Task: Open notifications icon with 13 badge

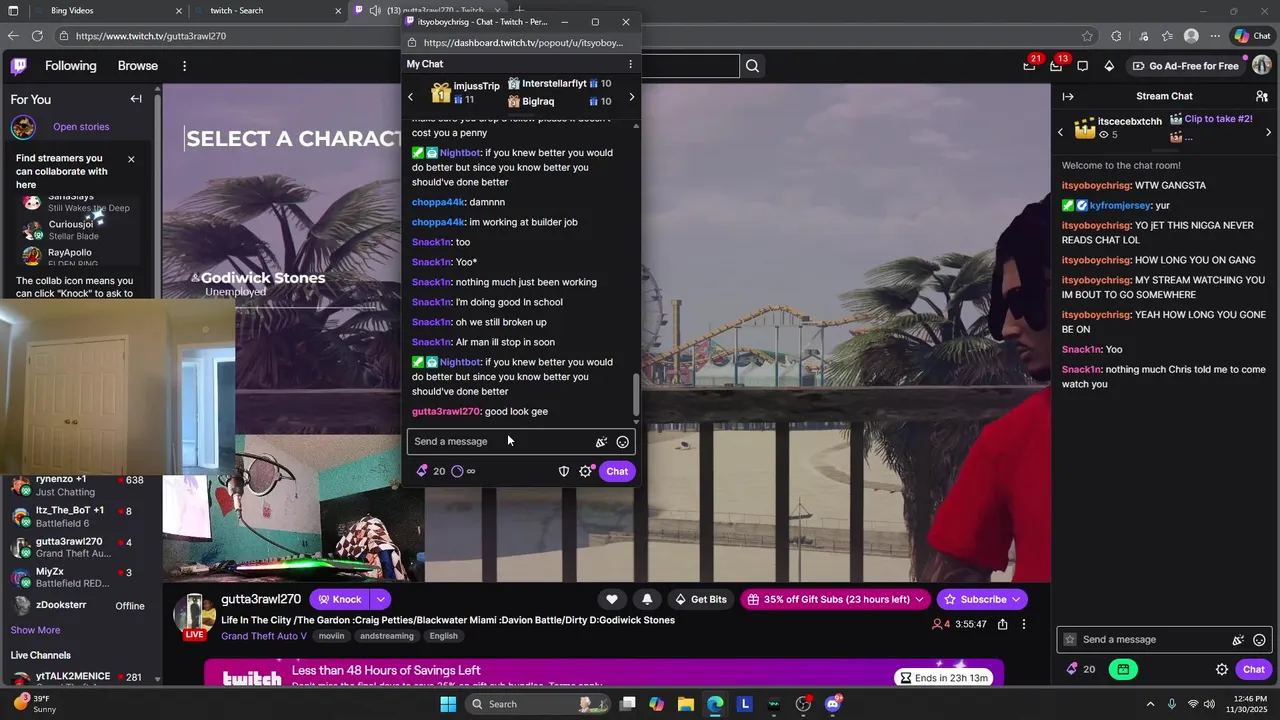Action: [1056, 66]
